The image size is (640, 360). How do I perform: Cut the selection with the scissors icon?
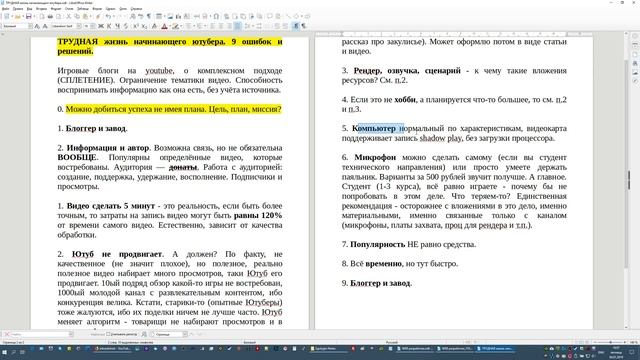(69, 16)
